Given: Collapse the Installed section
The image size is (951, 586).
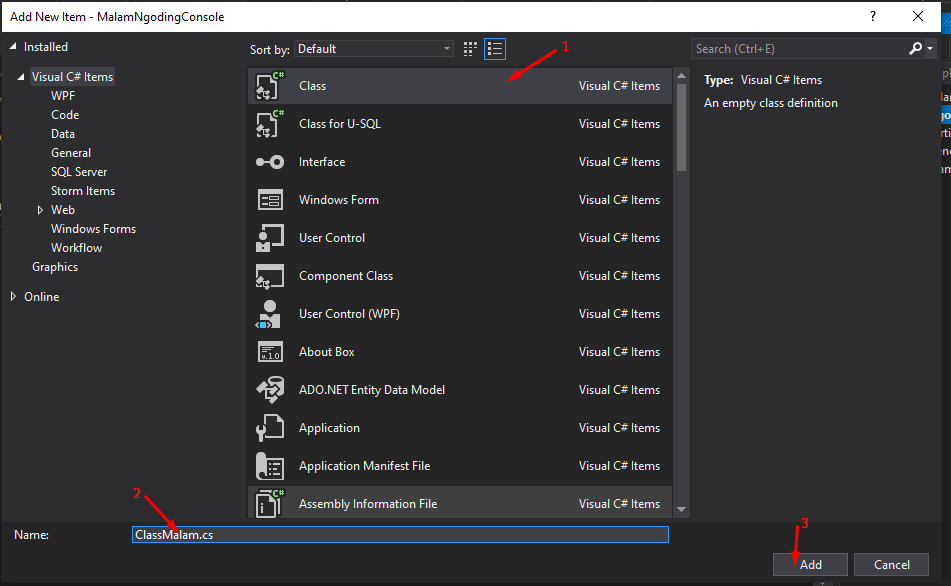Looking at the screenshot, I should click(13, 47).
